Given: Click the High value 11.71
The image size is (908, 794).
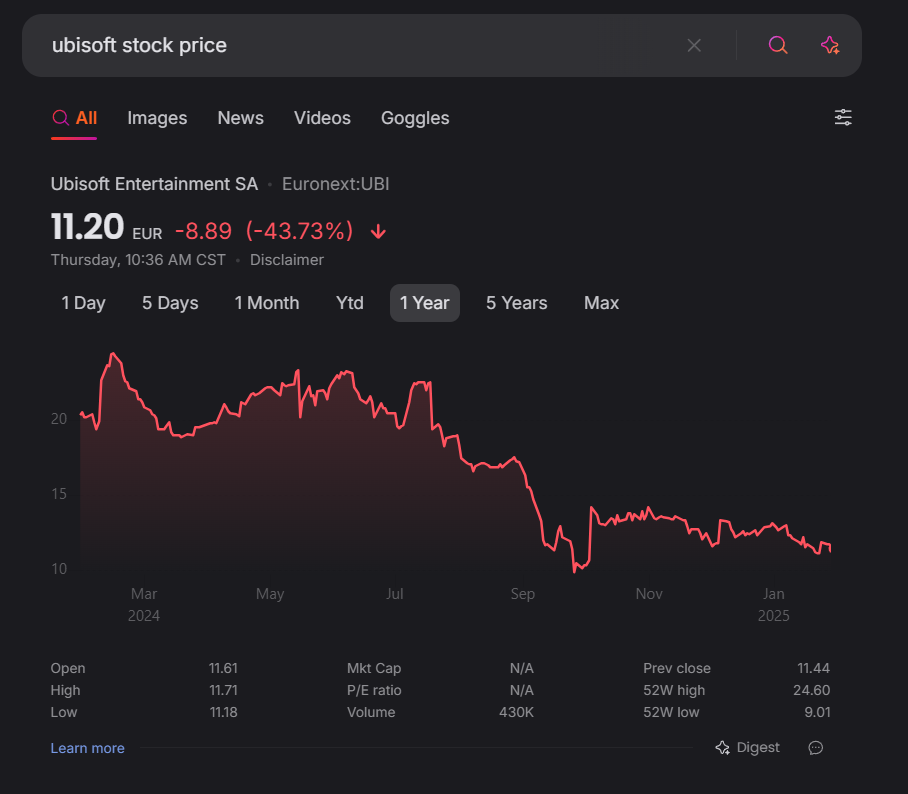Looking at the screenshot, I should [224, 690].
